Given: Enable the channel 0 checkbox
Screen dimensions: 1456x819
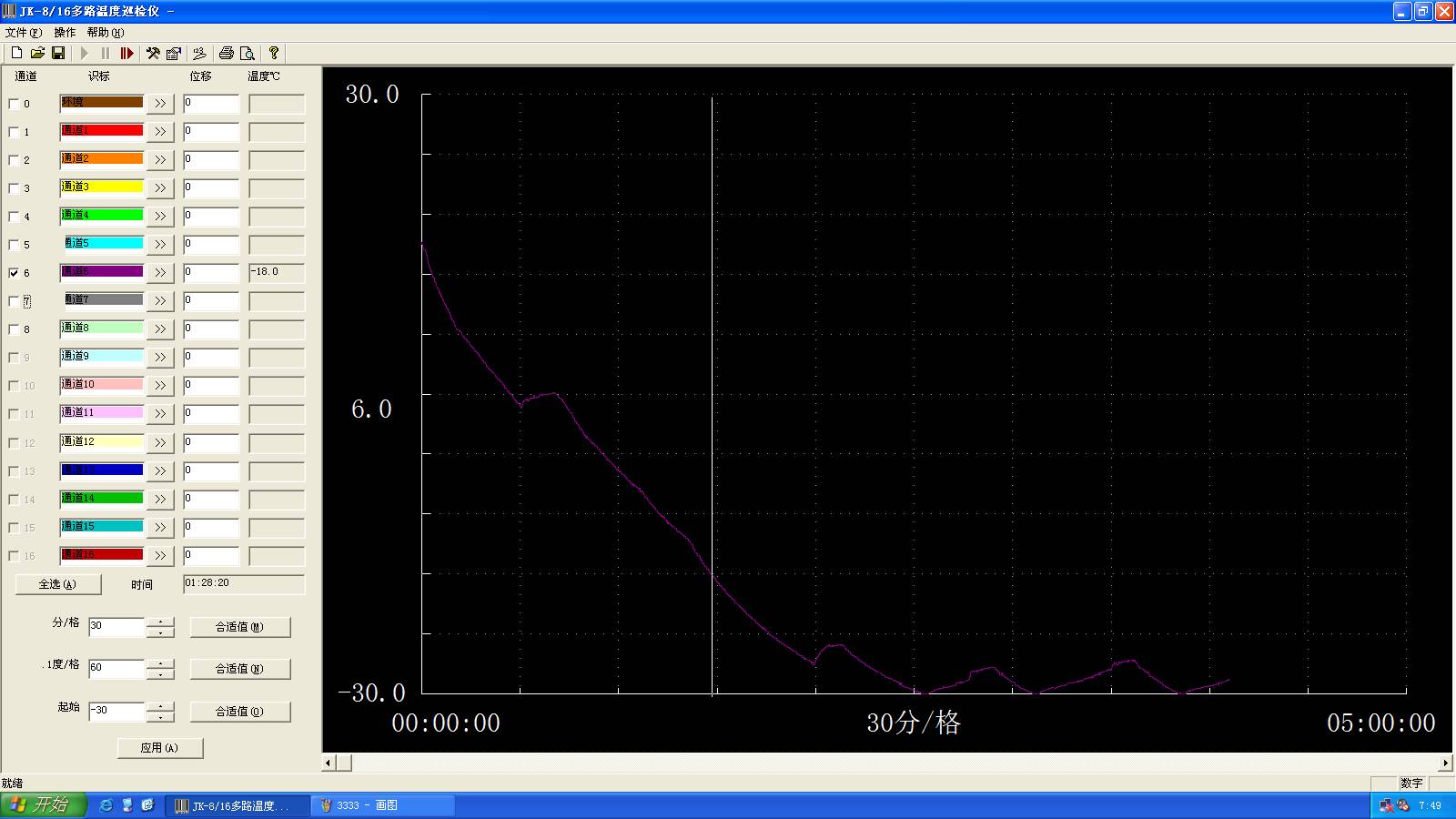Looking at the screenshot, I should (x=14, y=104).
